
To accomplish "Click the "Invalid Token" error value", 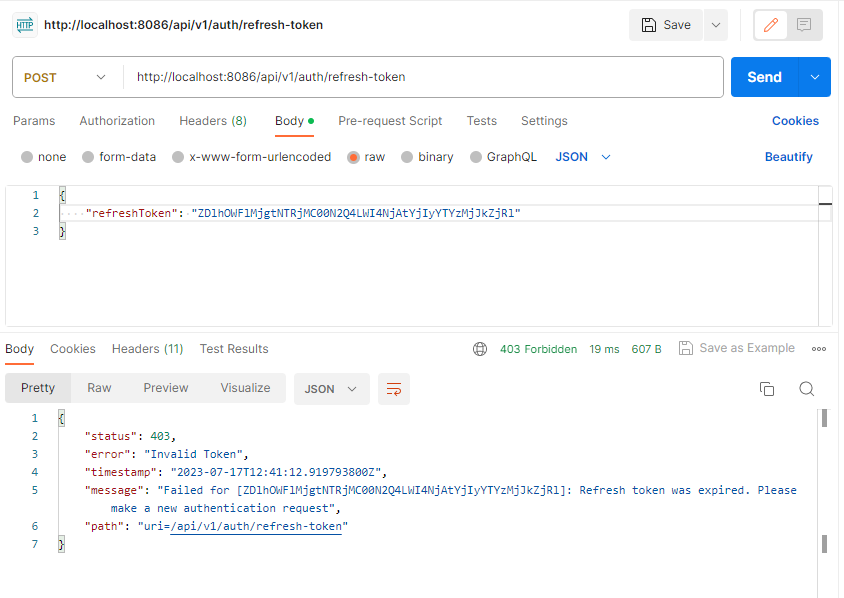I will pyautogui.click(x=193, y=454).
